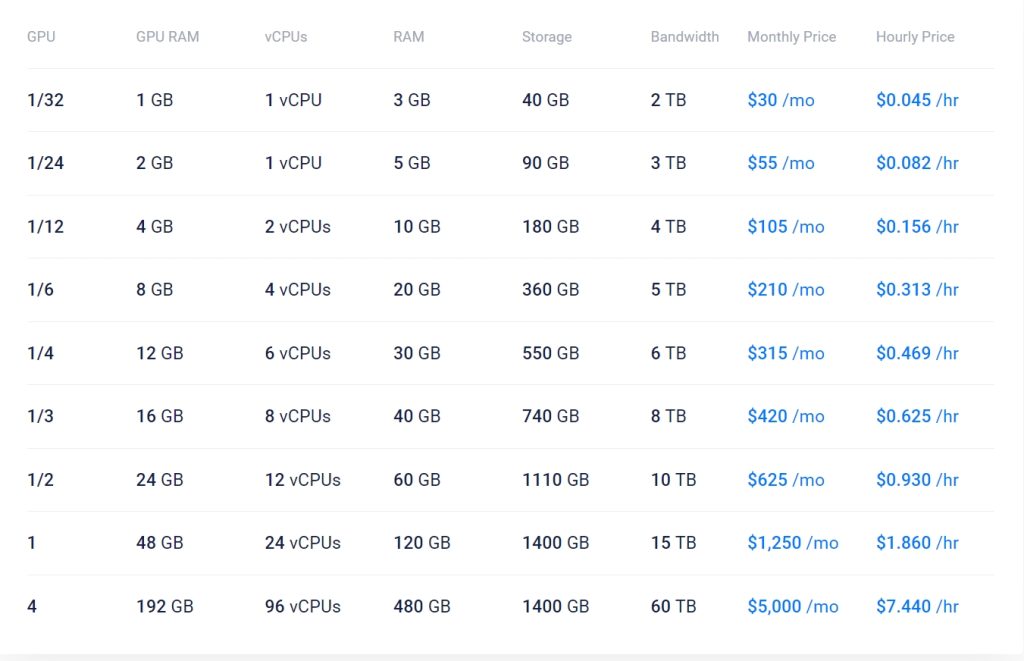The width and height of the screenshot is (1024, 661).
Task: Click the $30 /mo monthly price link
Action: pyautogui.click(x=780, y=100)
